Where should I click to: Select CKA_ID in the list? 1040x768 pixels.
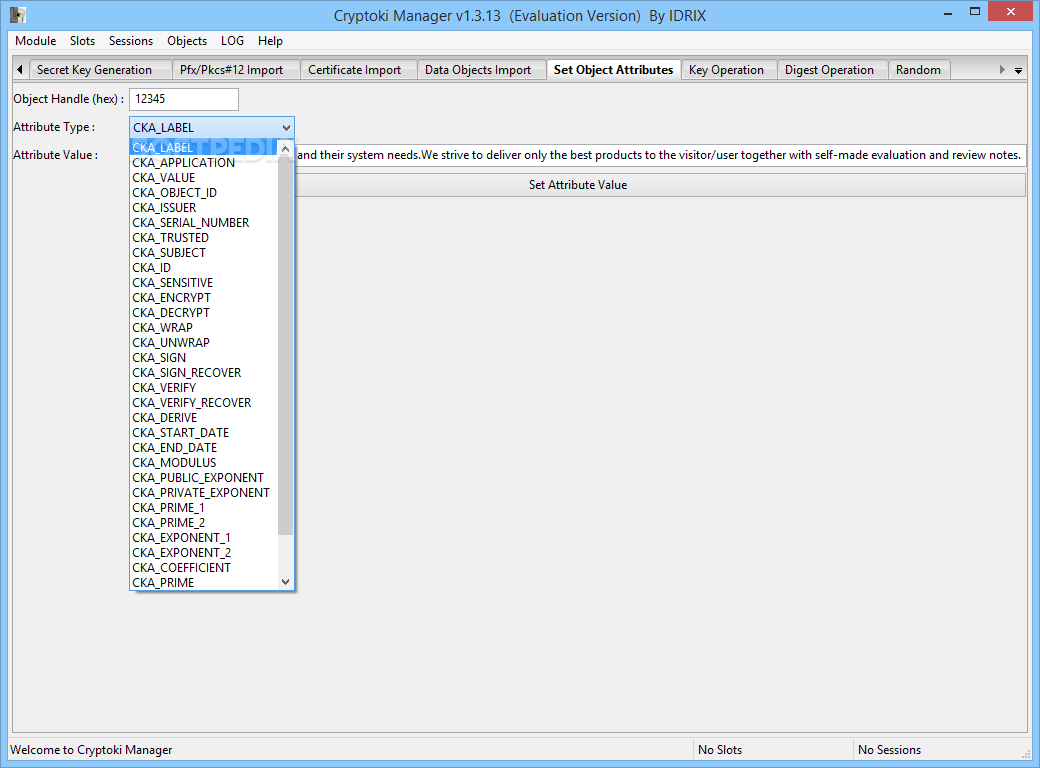click(204, 268)
